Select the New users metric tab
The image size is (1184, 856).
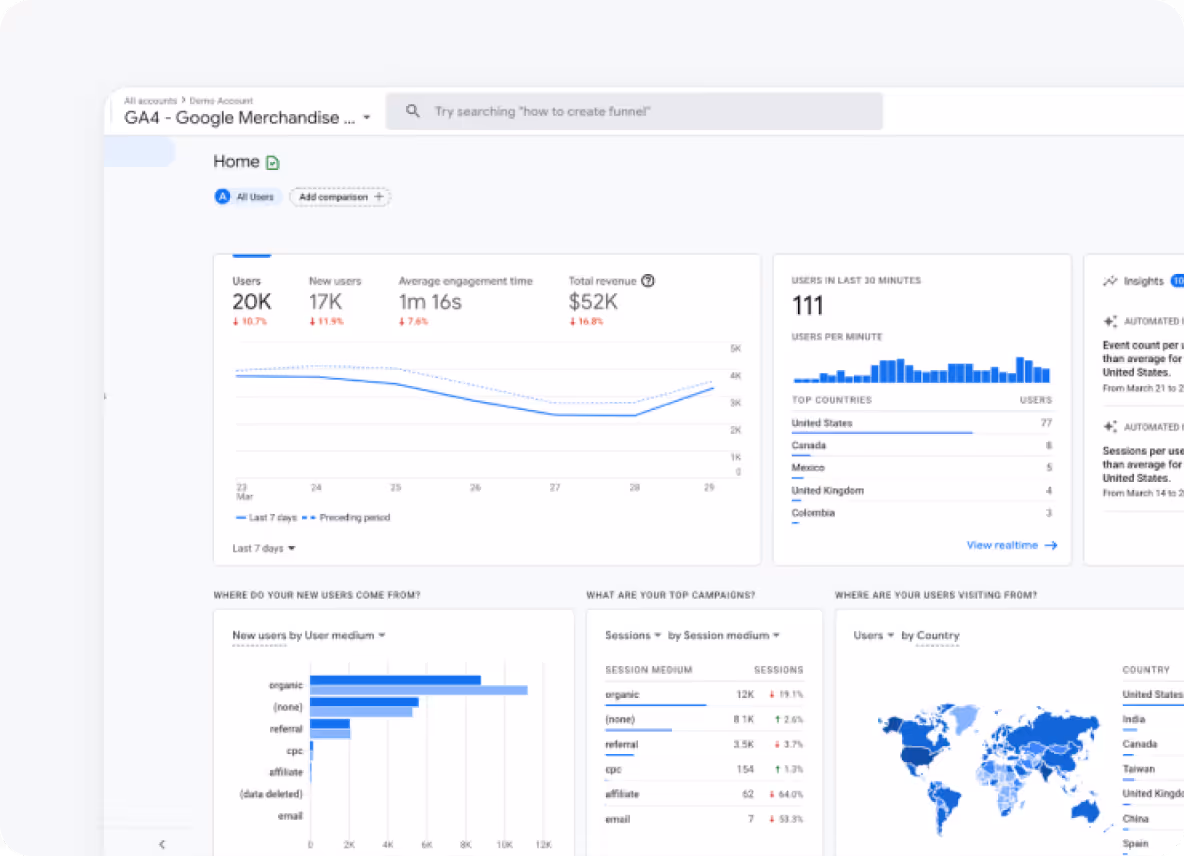(335, 300)
